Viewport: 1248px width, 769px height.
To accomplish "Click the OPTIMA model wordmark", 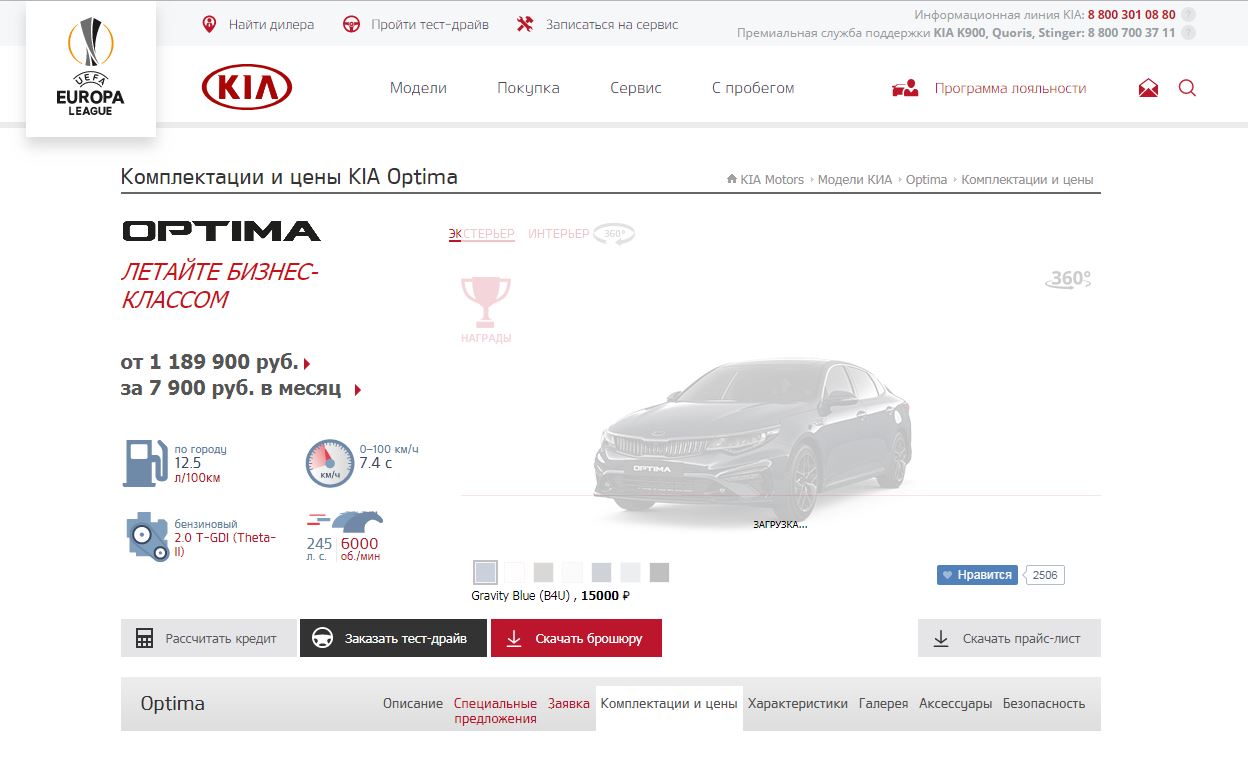I will [x=221, y=231].
